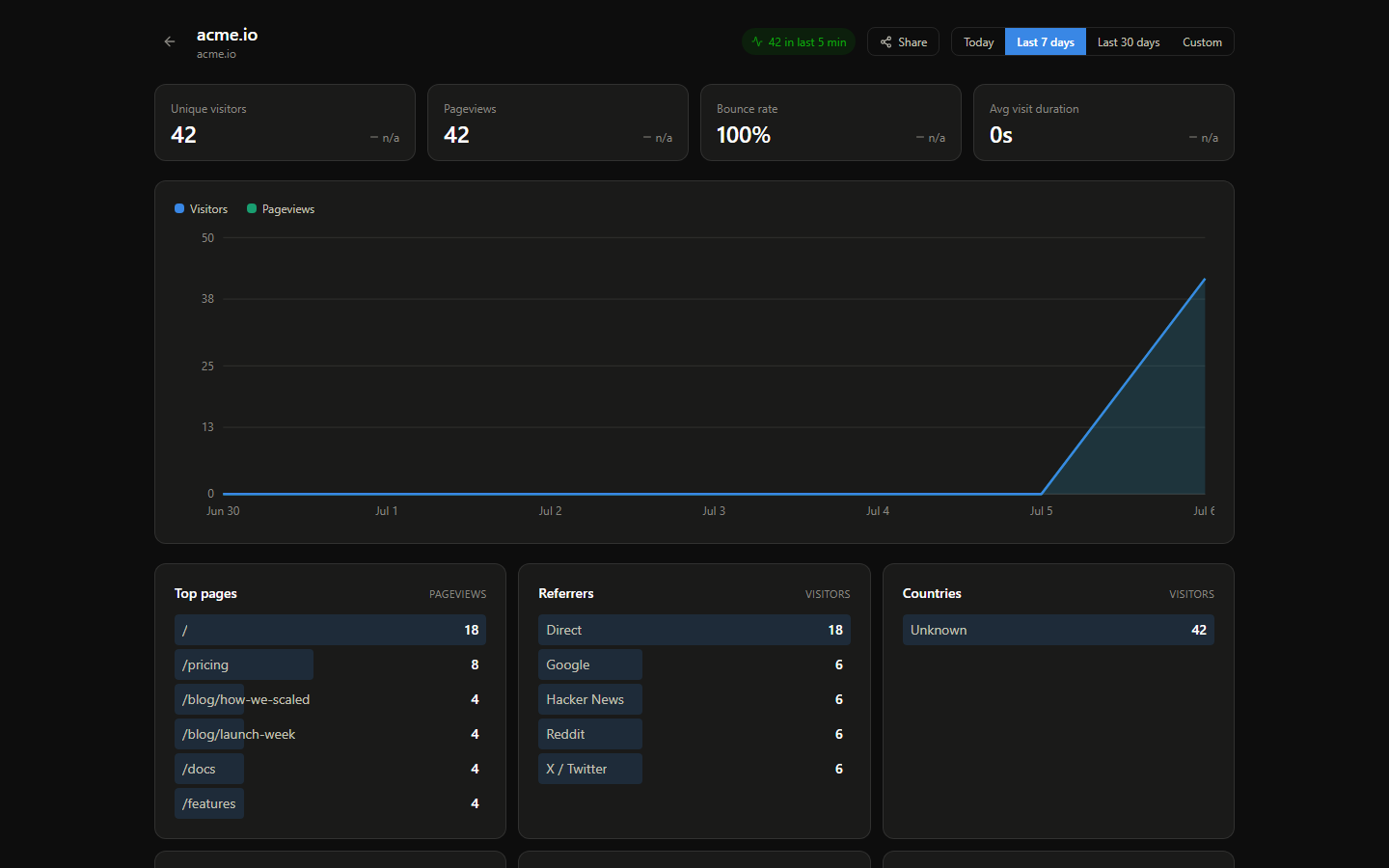Open the Pageviews stat card
This screenshot has width=1389, height=868.
[558, 122]
